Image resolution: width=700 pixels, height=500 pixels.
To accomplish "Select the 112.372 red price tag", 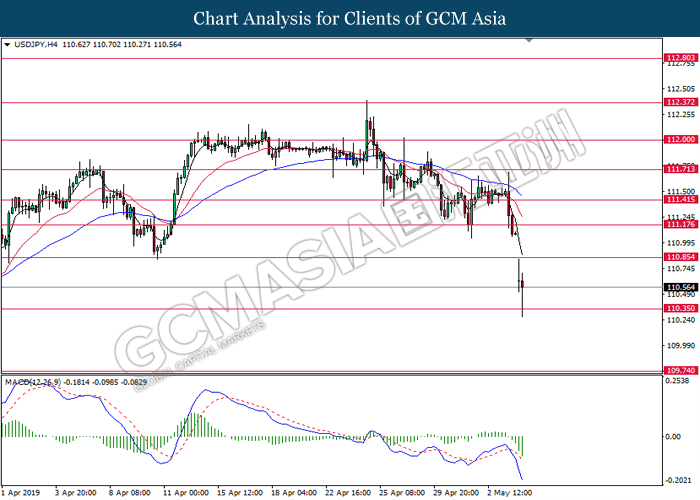I will click(680, 102).
